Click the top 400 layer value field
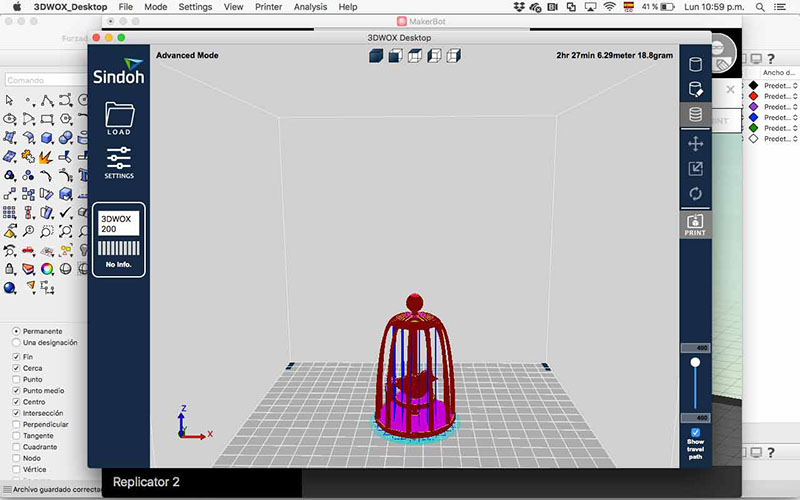Image resolution: width=800 pixels, height=500 pixels. pyautogui.click(x=695, y=348)
